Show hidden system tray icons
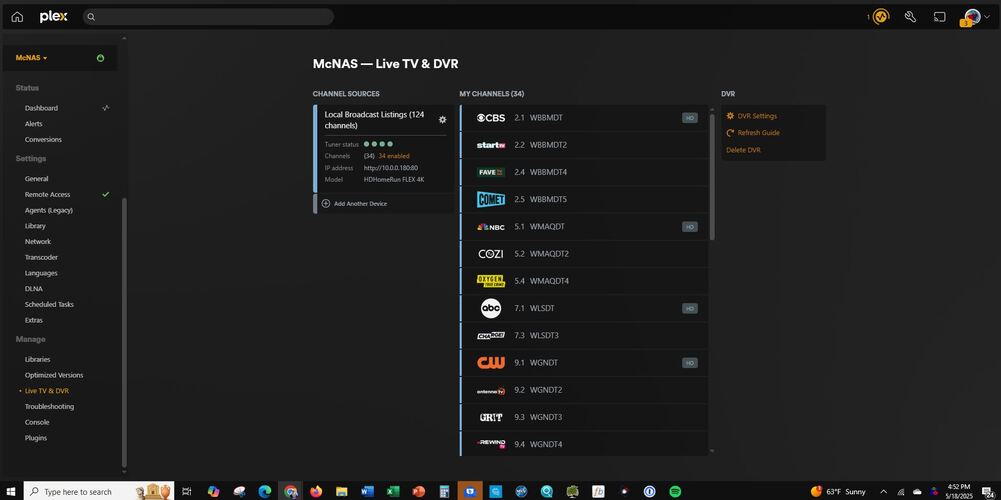This screenshot has height=500, width=1001. [884, 491]
